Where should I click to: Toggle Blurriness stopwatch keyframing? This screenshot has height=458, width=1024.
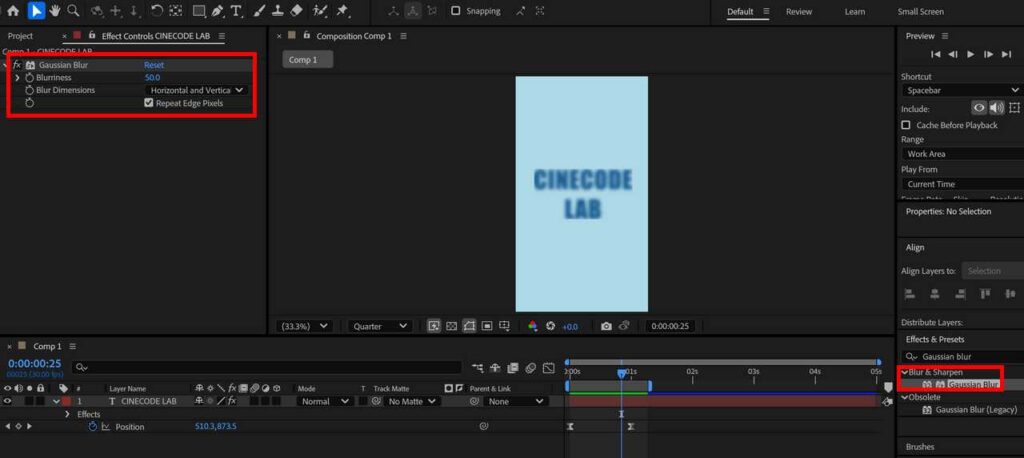(29, 78)
